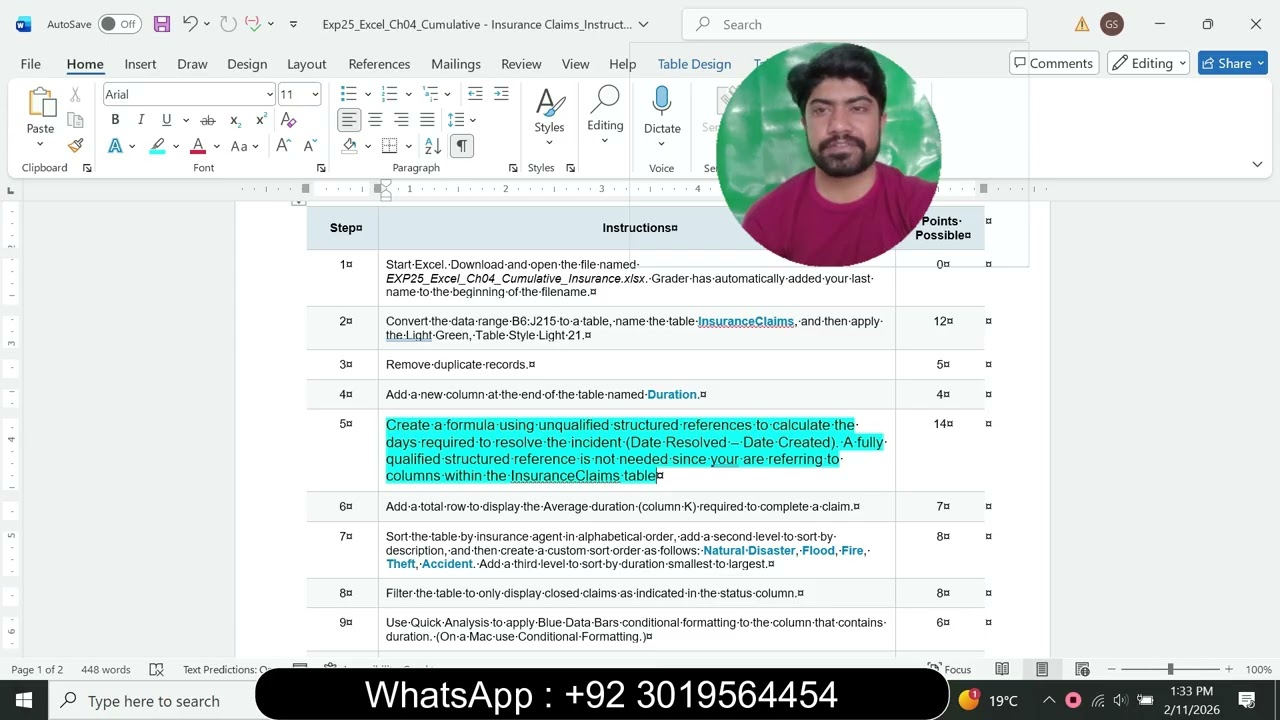Open the Editing find tools

coord(605,116)
